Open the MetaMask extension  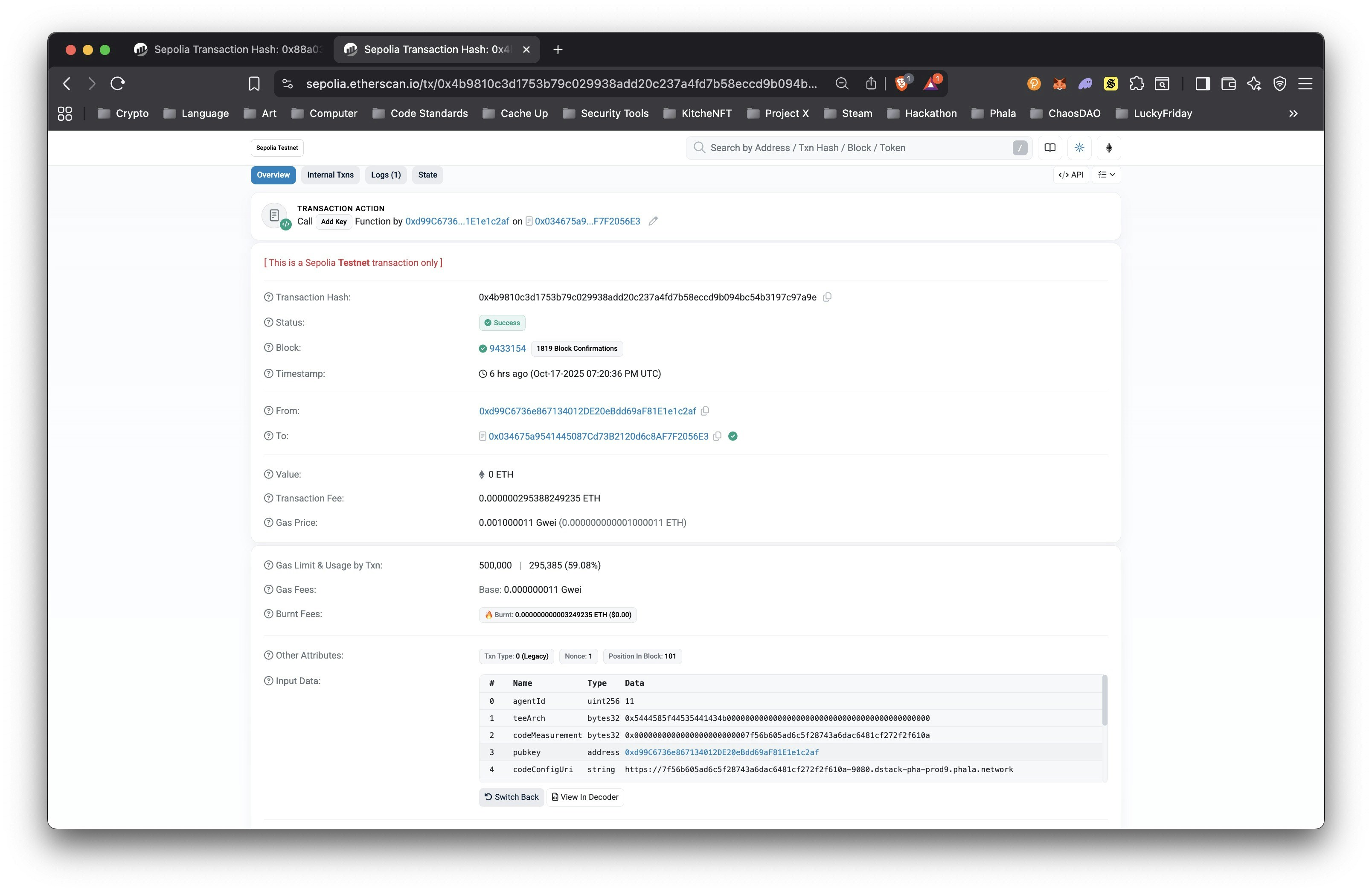coord(1059,84)
